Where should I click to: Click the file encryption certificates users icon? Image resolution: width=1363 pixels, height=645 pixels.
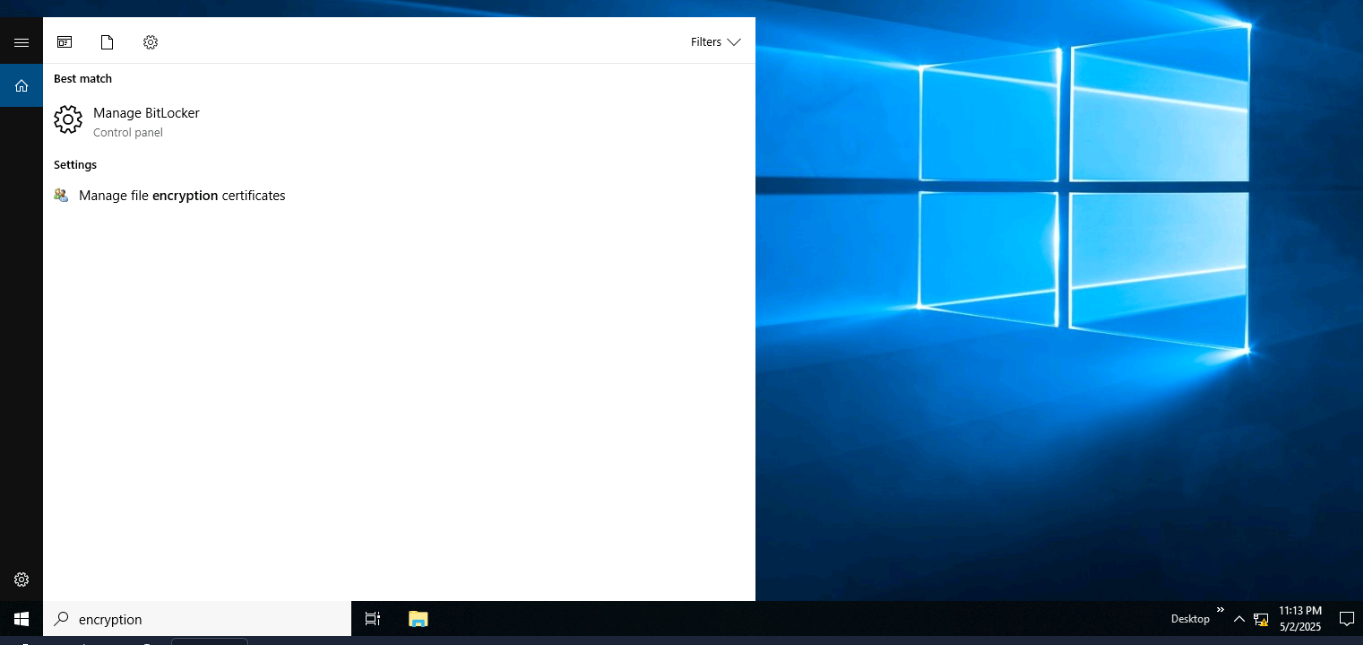point(62,196)
